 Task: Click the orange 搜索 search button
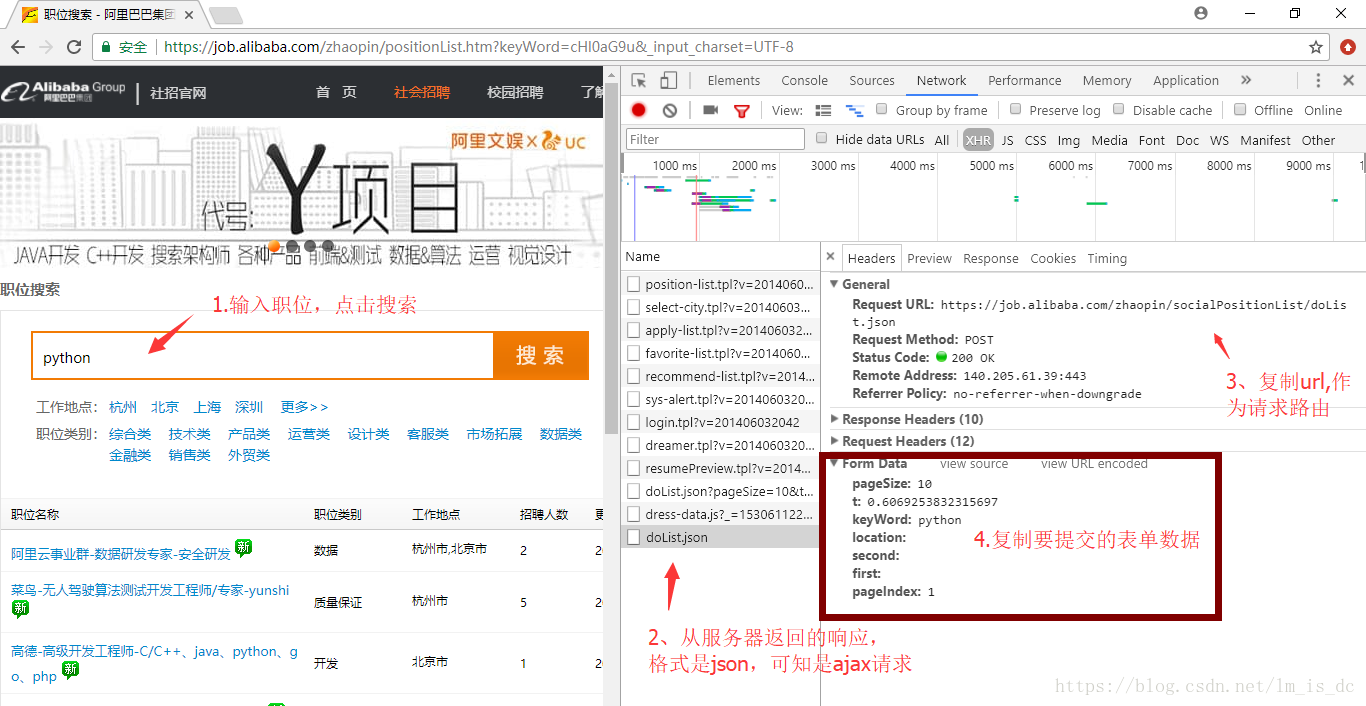point(540,355)
